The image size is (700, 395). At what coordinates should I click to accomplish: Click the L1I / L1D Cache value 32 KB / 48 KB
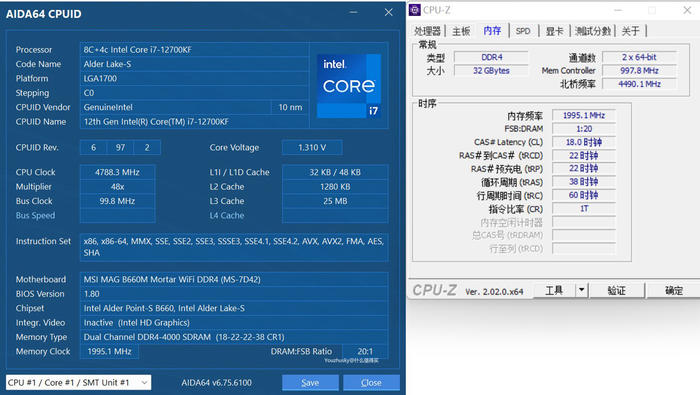(x=335, y=172)
